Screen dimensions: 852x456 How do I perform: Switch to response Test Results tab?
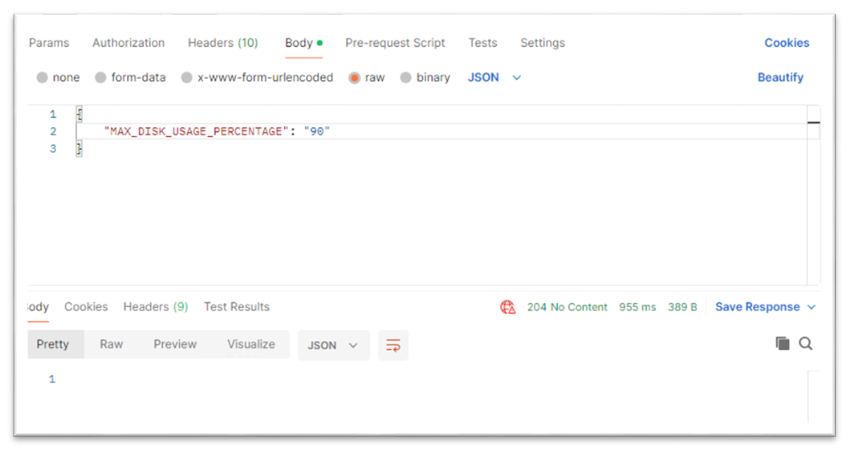[236, 307]
